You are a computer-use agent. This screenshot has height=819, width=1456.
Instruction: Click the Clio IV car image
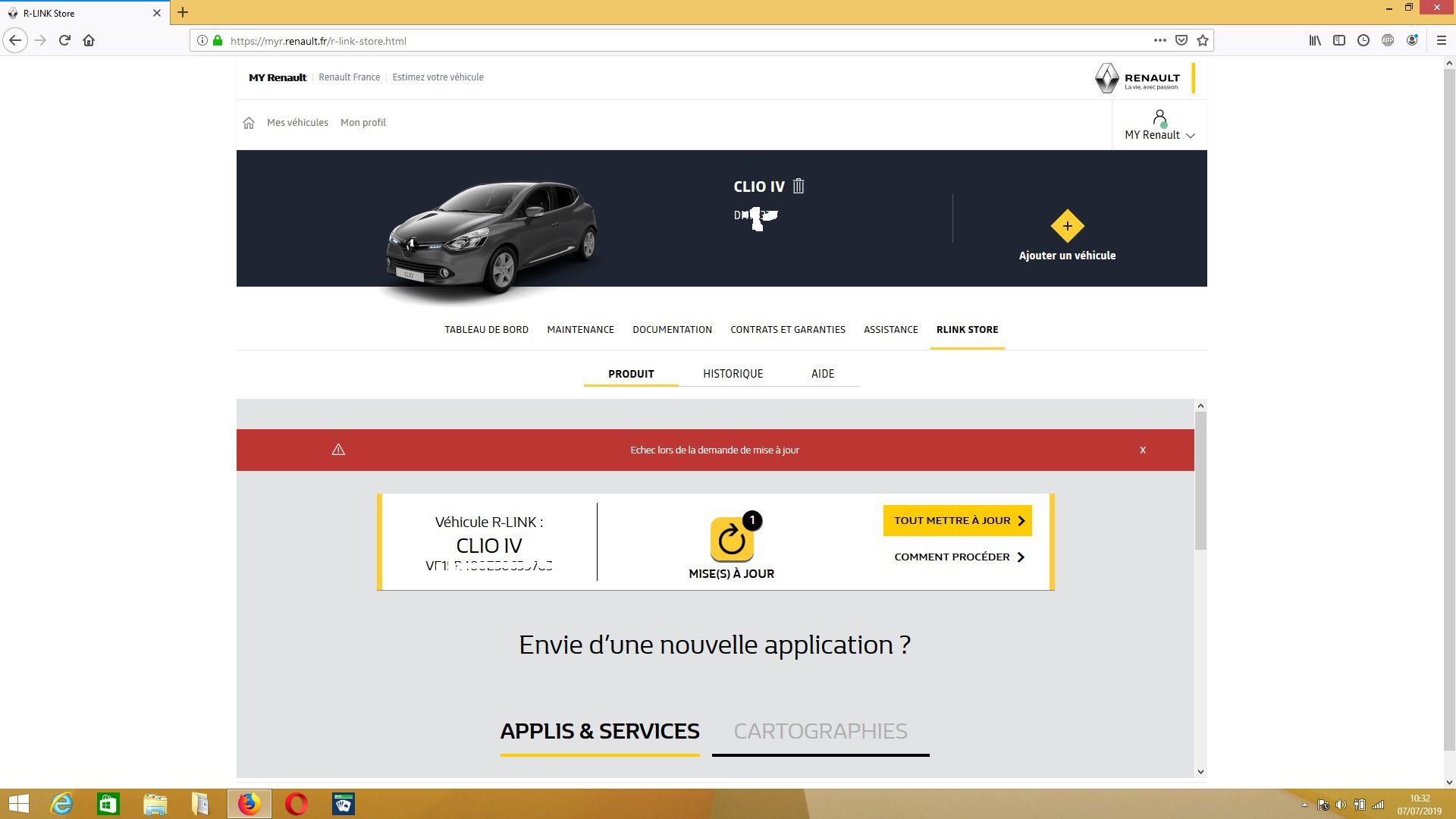[493, 239]
